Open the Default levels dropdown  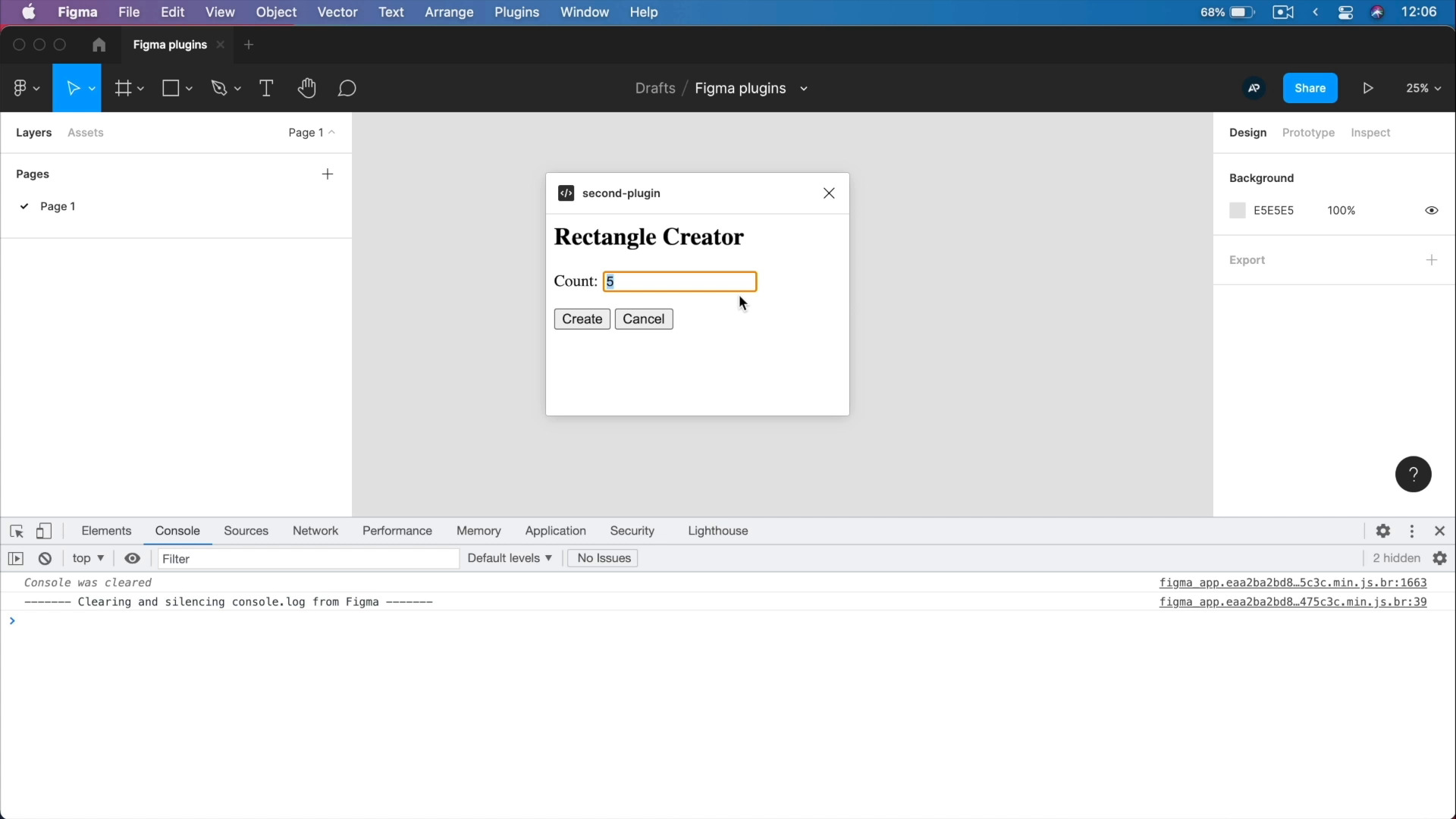click(510, 558)
